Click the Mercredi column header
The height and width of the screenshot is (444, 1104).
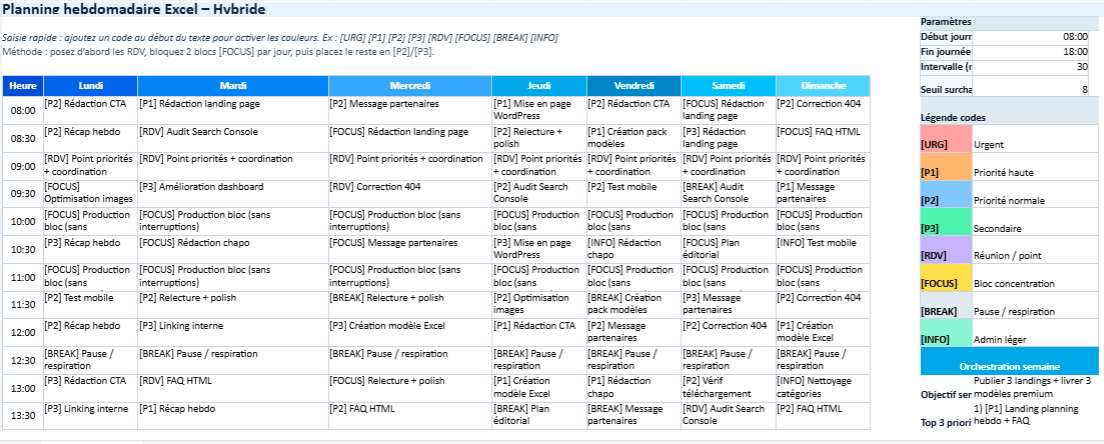point(410,86)
